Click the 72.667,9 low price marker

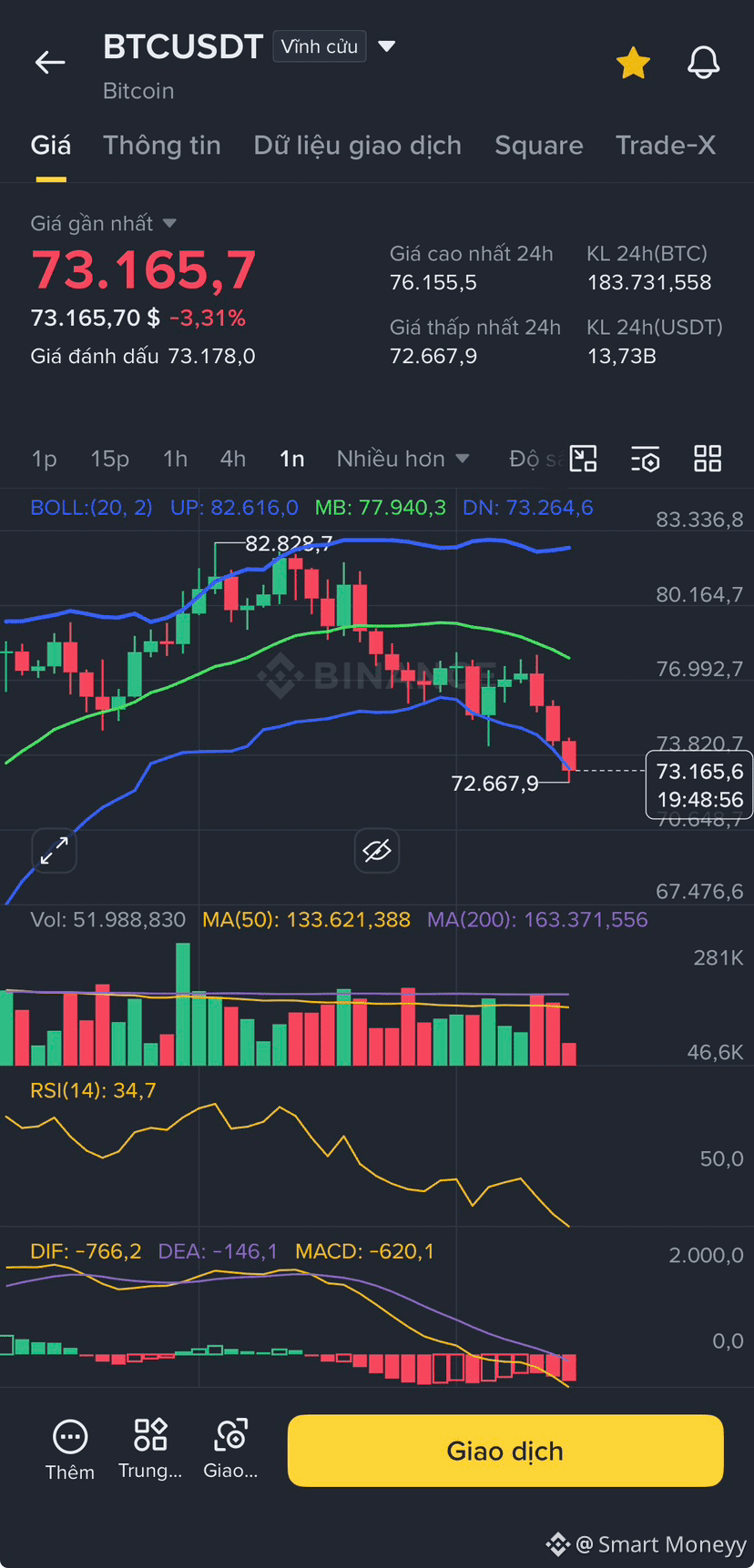pos(494,784)
